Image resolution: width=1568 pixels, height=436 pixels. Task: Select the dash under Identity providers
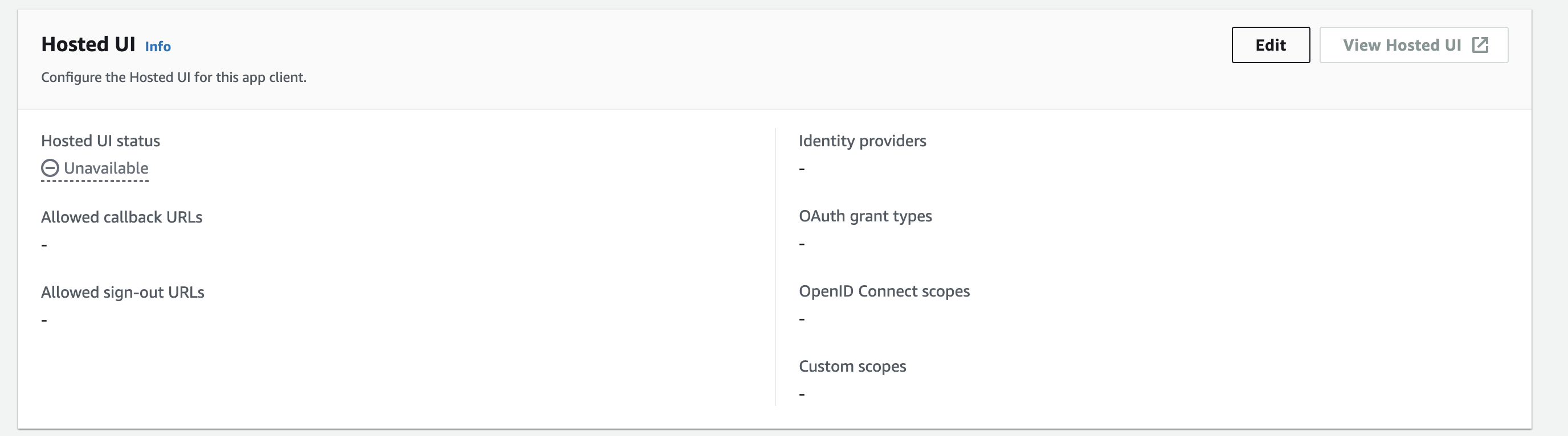point(802,169)
